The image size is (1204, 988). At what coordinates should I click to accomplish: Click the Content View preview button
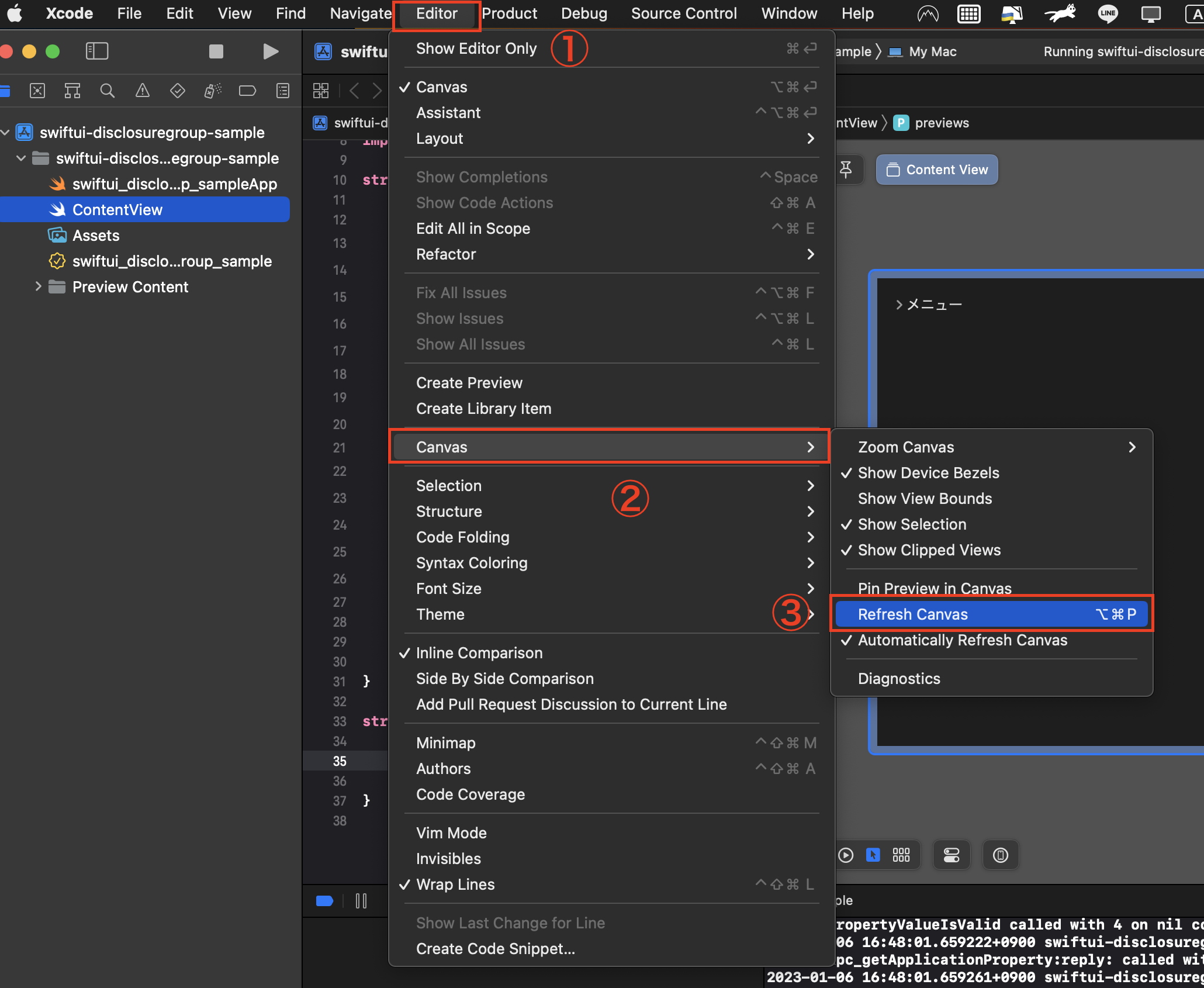[x=937, y=170]
